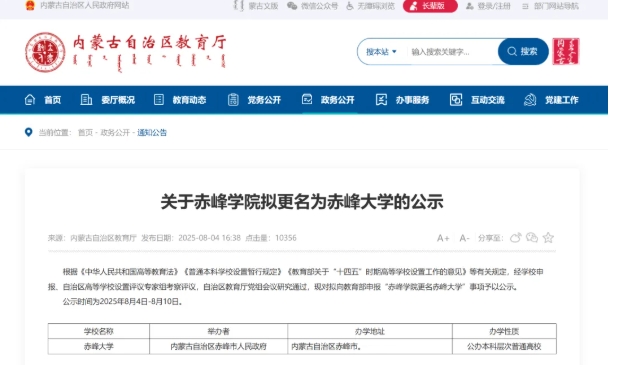The image size is (625, 381).
Task: Go to 首页 in breadcrumb
Action: click(85, 133)
